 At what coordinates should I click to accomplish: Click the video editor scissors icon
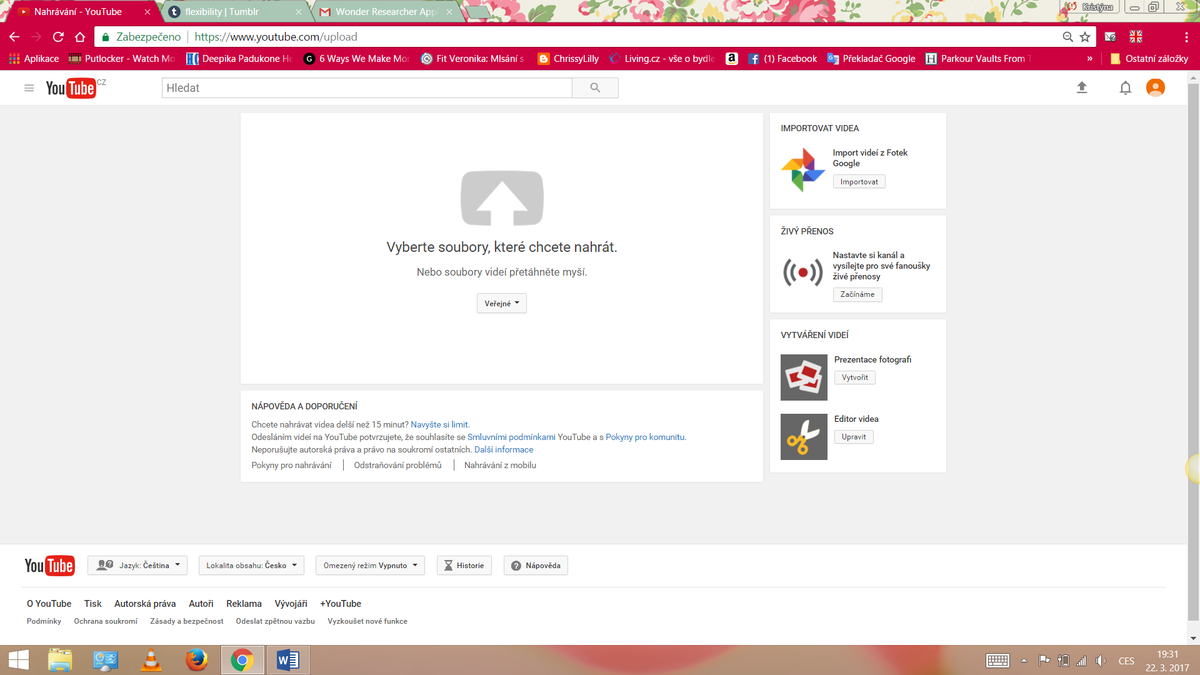click(x=803, y=436)
